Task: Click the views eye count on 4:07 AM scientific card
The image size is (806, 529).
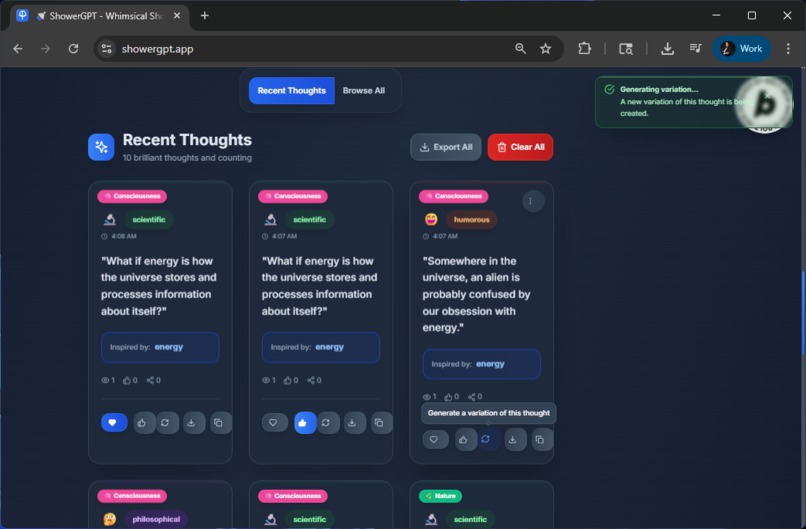Action: [x=269, y=380]
